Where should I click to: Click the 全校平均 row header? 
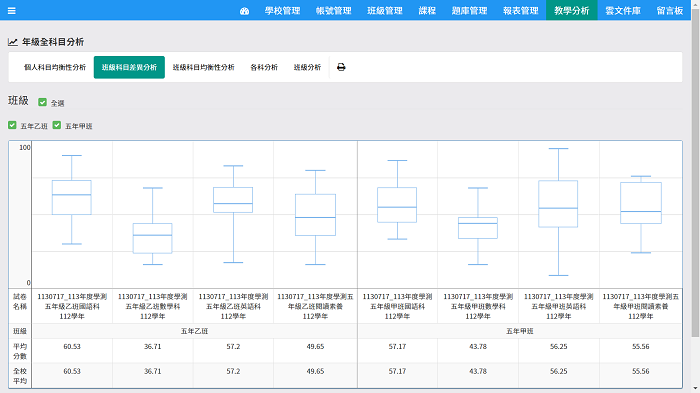[20, 376]
